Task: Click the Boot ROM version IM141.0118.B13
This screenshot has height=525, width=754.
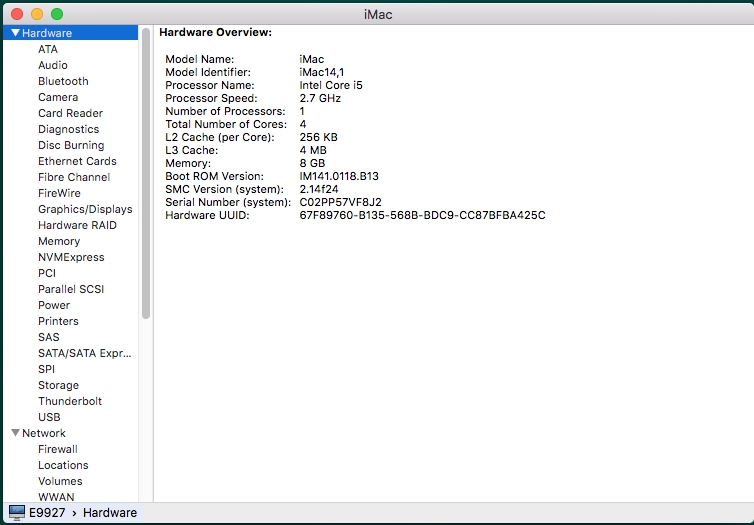Action: click(x=339, y=176)
